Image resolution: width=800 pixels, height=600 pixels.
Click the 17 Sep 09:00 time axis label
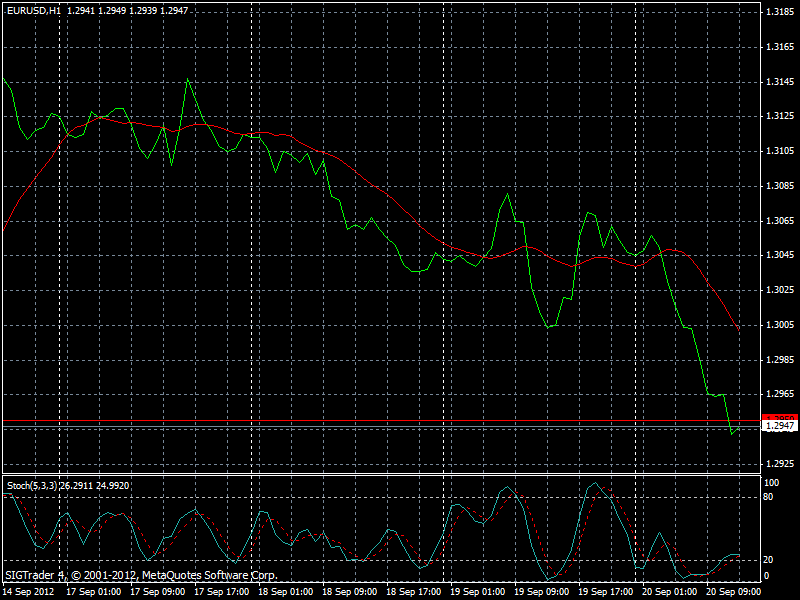point(158,592)
